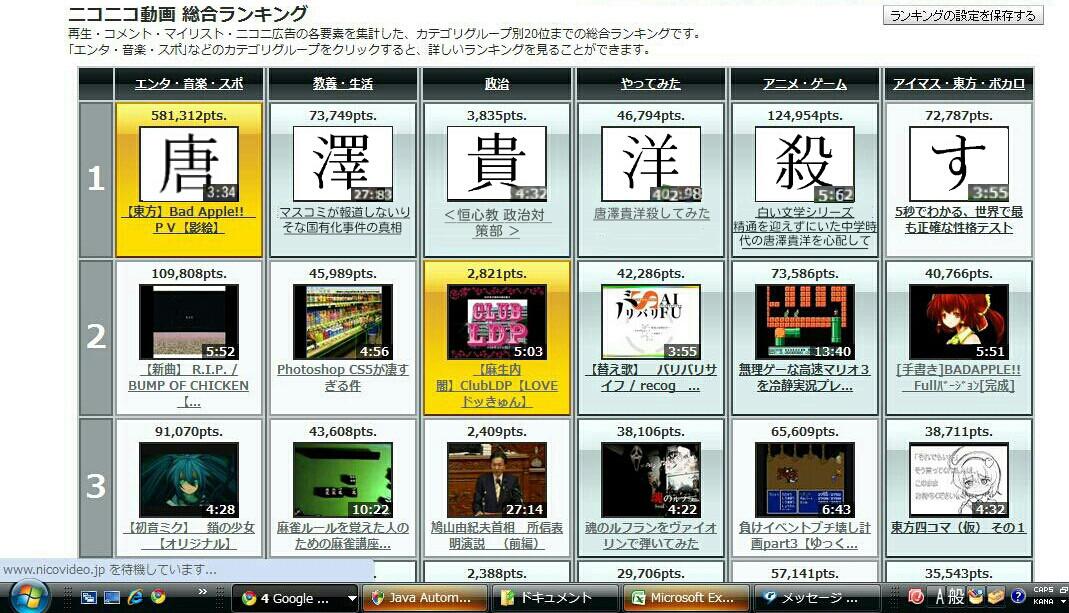
Task: Open 東方四コマ（仮）その1 link
Action: pos(959,528)
